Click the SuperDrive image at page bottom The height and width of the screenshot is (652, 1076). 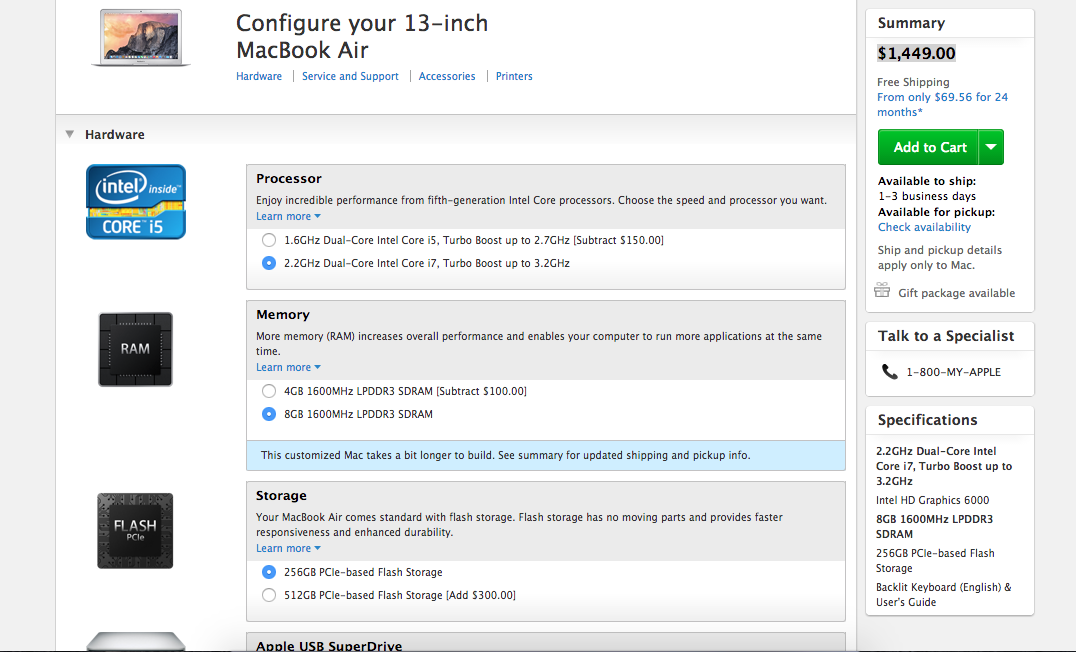136,641
